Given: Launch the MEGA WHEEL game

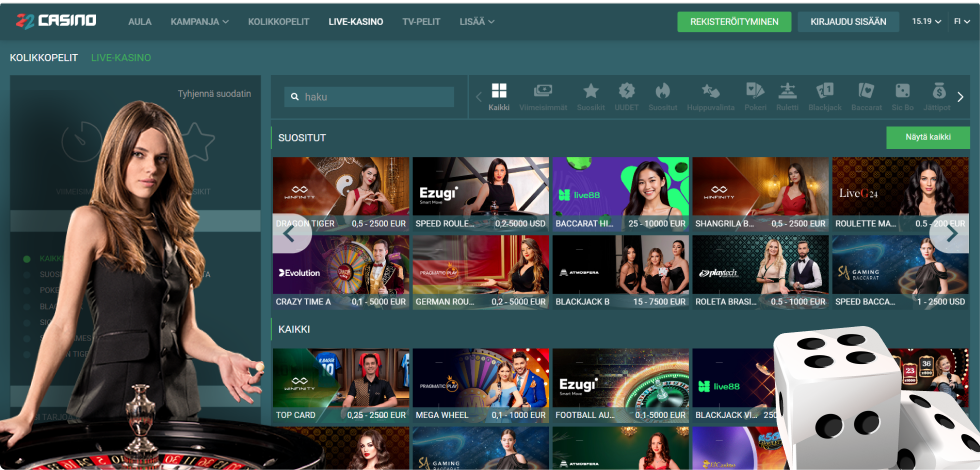Looking at the screenshot, I should pos(481,386).
